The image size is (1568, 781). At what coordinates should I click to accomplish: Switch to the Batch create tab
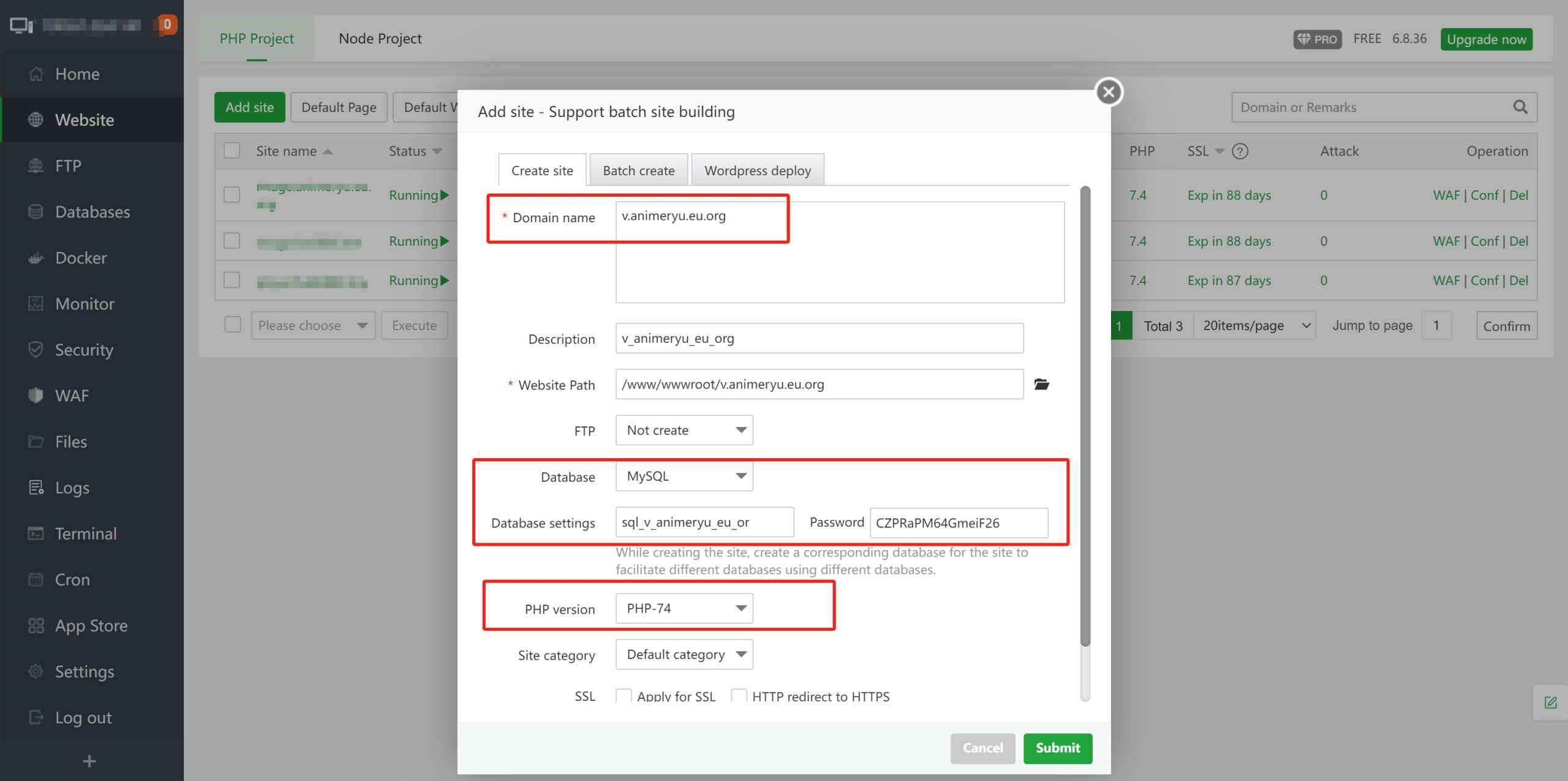tap(638, 170)
